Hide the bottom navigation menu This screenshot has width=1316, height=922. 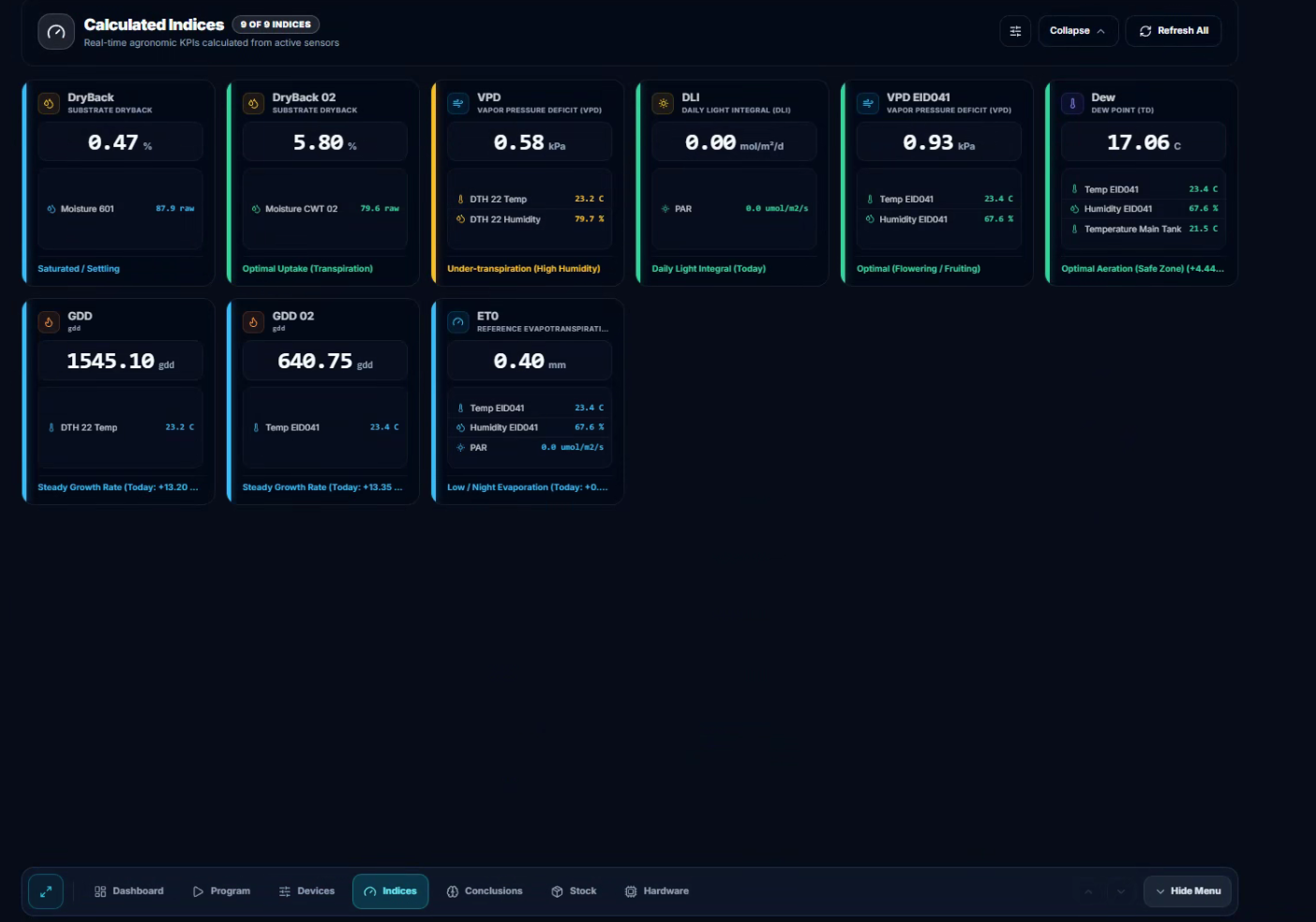(1188, 891)
